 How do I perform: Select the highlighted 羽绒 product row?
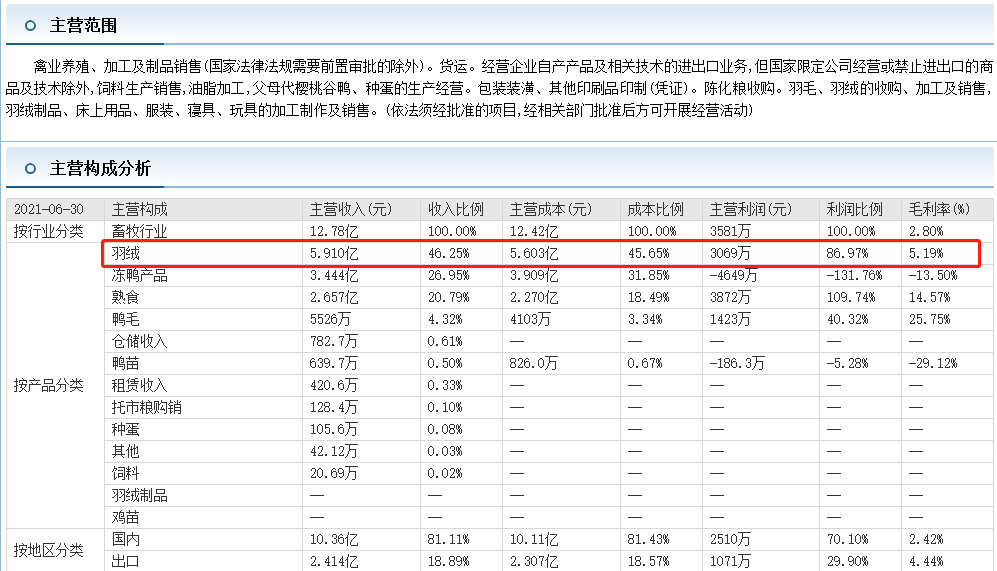coord(540,253)
